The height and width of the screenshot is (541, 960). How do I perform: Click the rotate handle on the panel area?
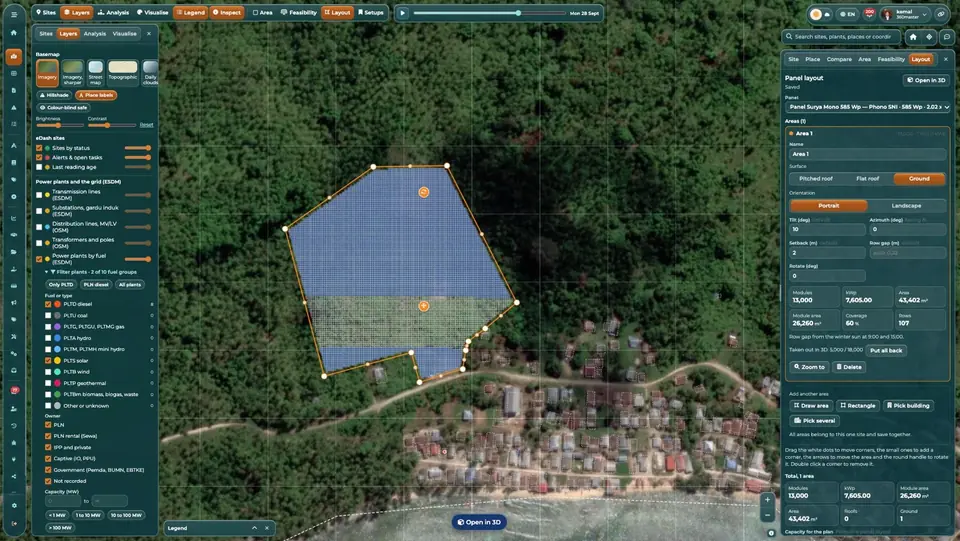pyautogui.click(x=424, y=192)
